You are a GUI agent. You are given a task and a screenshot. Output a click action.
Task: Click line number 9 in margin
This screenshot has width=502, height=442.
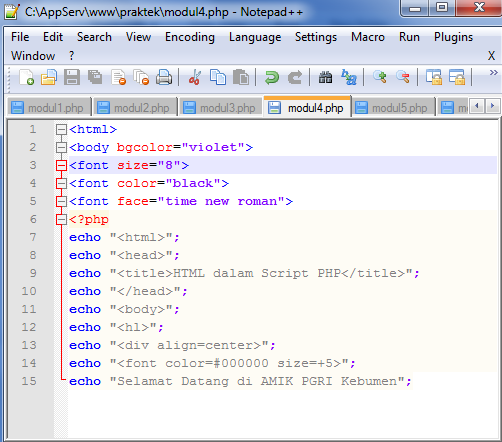tap(33, 273)
